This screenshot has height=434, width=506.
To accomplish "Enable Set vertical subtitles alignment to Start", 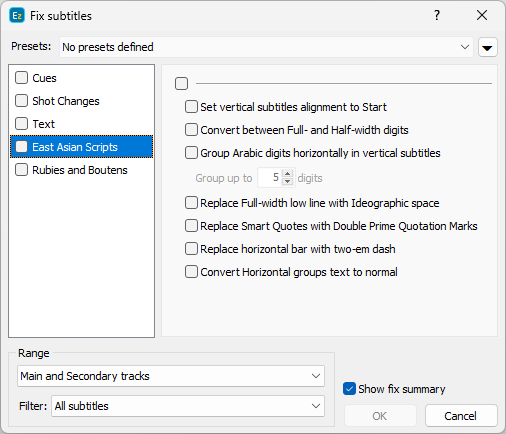I will tap(191, 107).
